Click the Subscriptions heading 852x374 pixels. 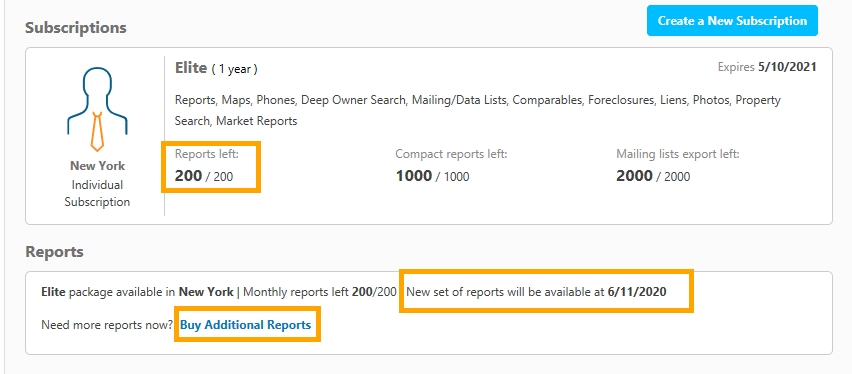[x=76, y=27]
